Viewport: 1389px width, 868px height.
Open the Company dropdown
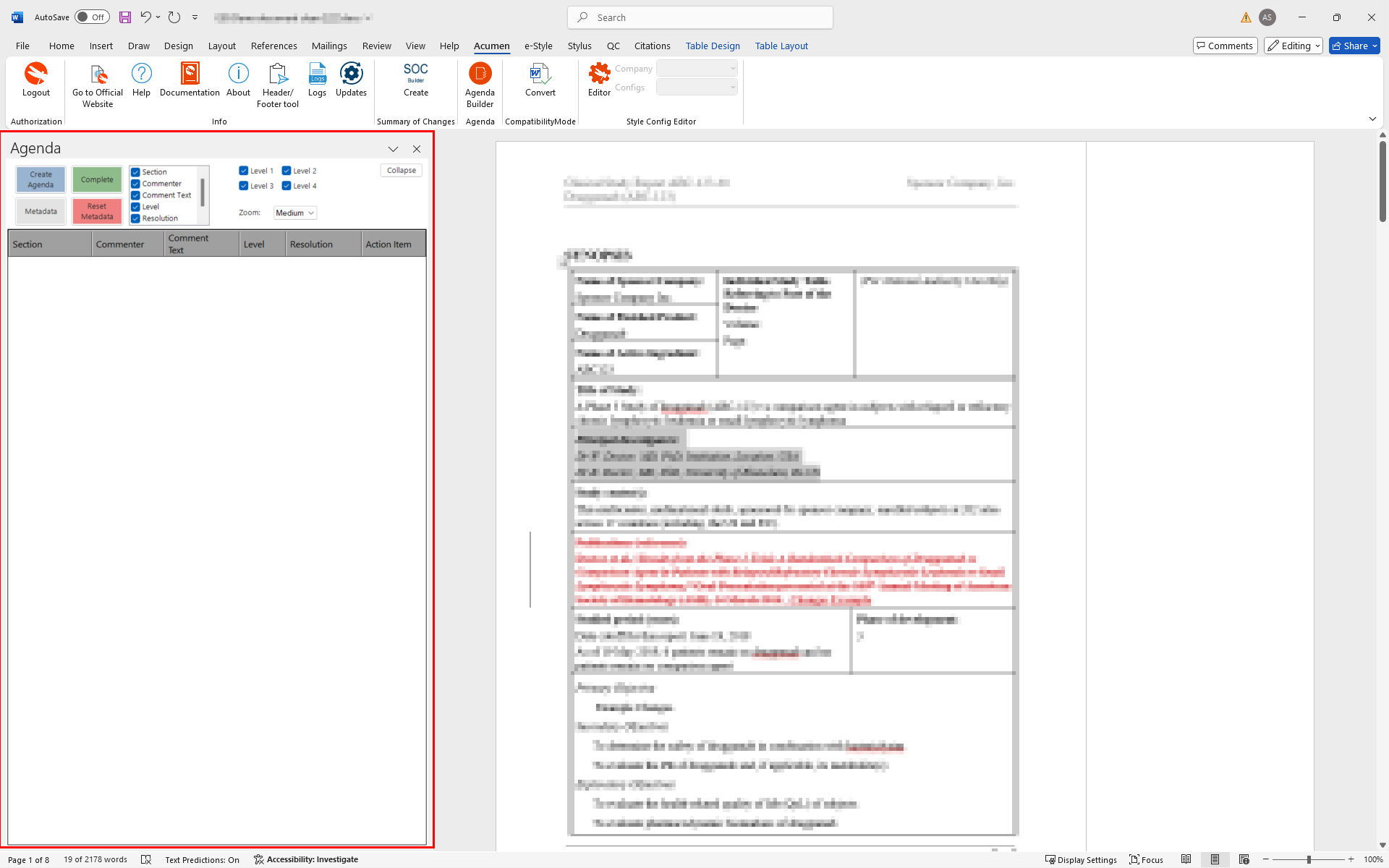coord(697,68)
